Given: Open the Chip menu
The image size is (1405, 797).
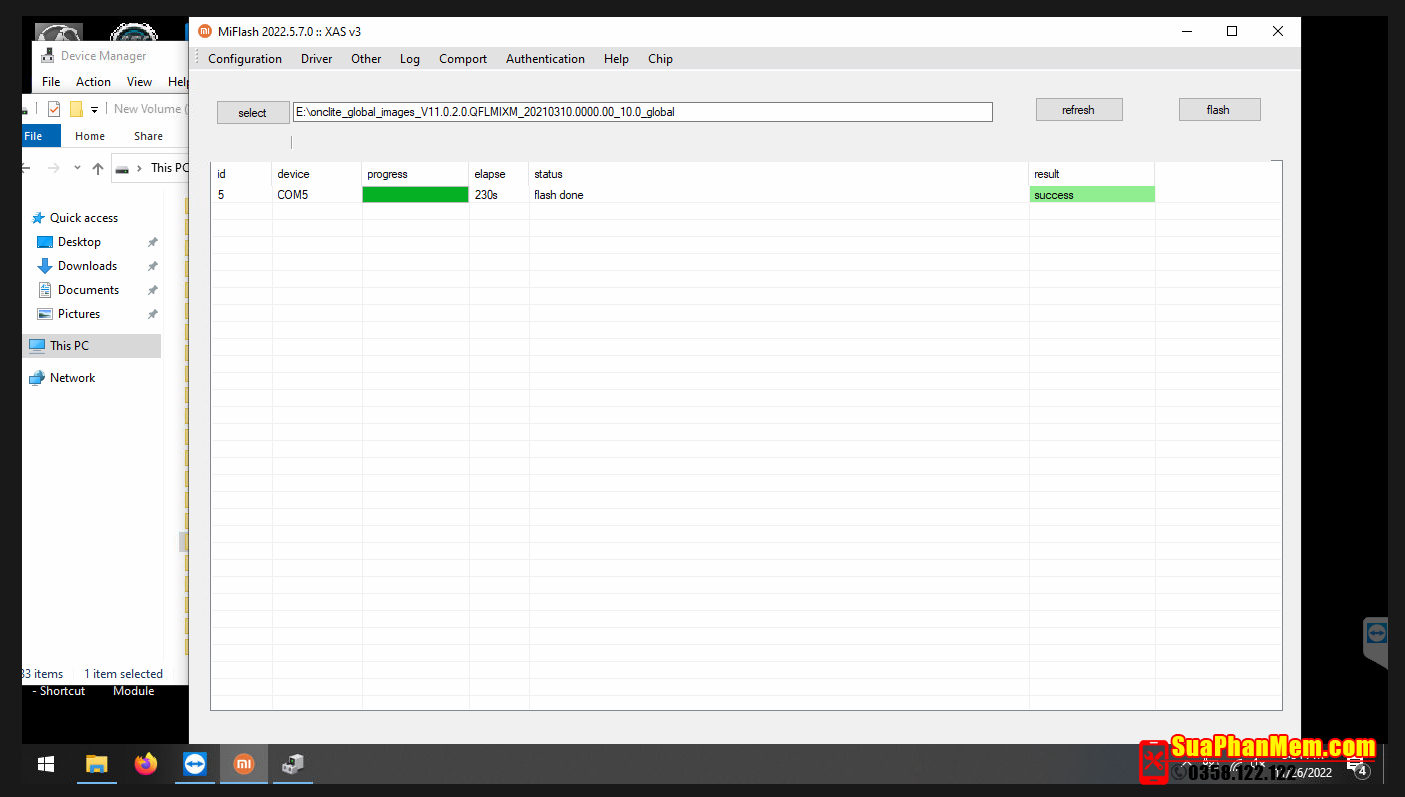Looking at the screenshot, I should coord(660,59).
